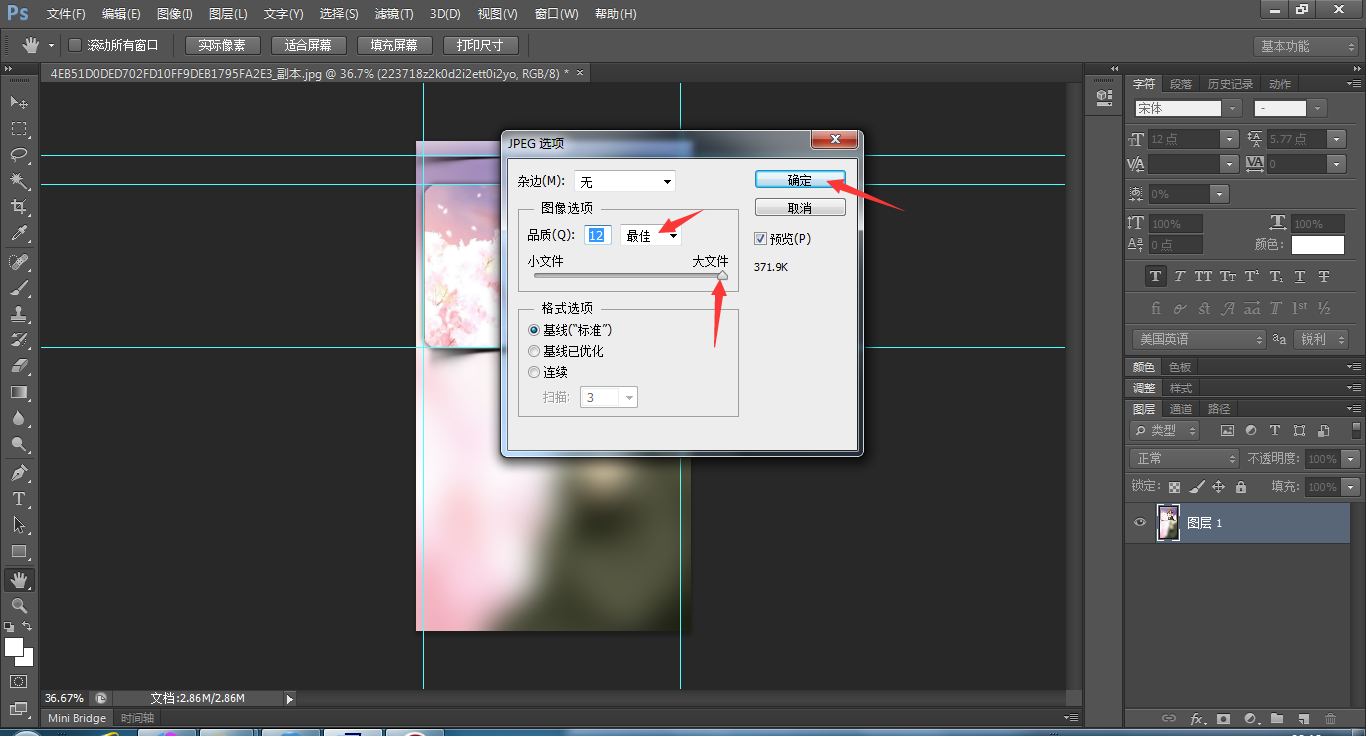Image resolution: width=1366 pixels, height=736 pixels.
Task: Select the Eyedropper tool
Action: [19, 234]
